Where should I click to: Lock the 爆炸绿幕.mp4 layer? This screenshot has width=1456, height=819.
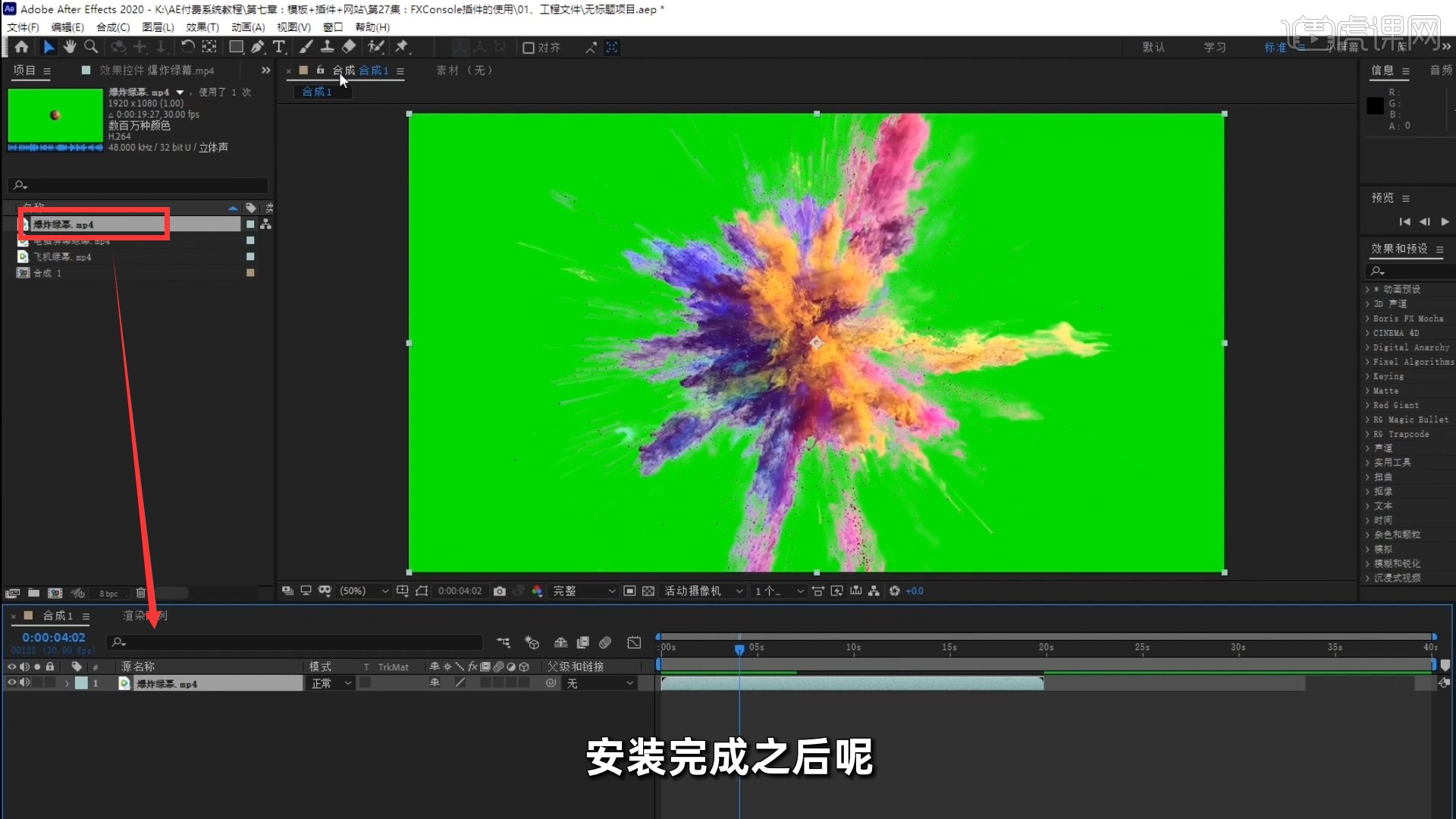(49, 682)
